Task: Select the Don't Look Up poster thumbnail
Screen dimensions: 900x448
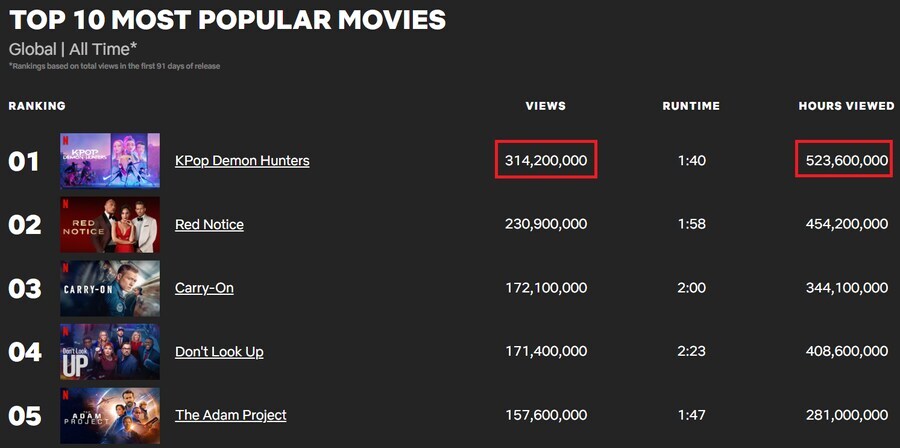Action: (x=110, y=352)
